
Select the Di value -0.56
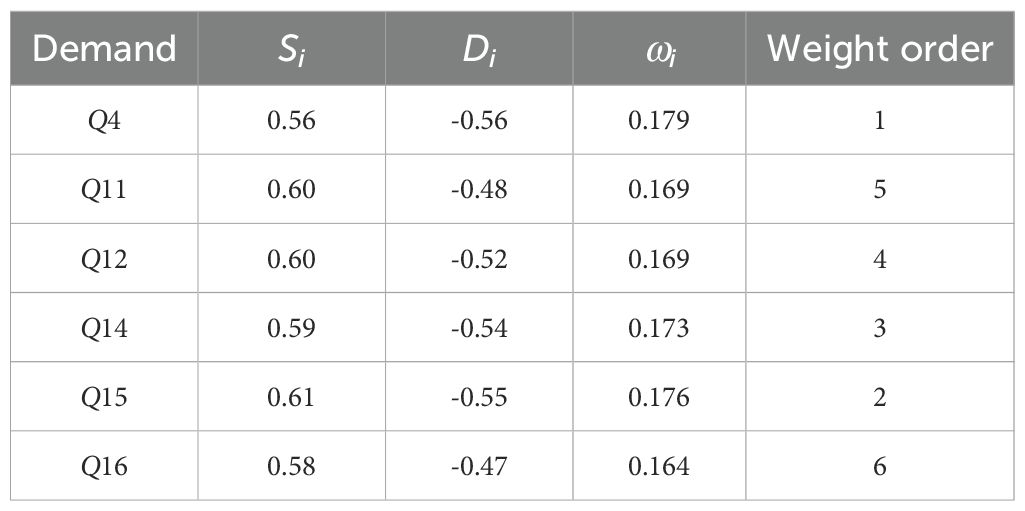tap(479, 121)
